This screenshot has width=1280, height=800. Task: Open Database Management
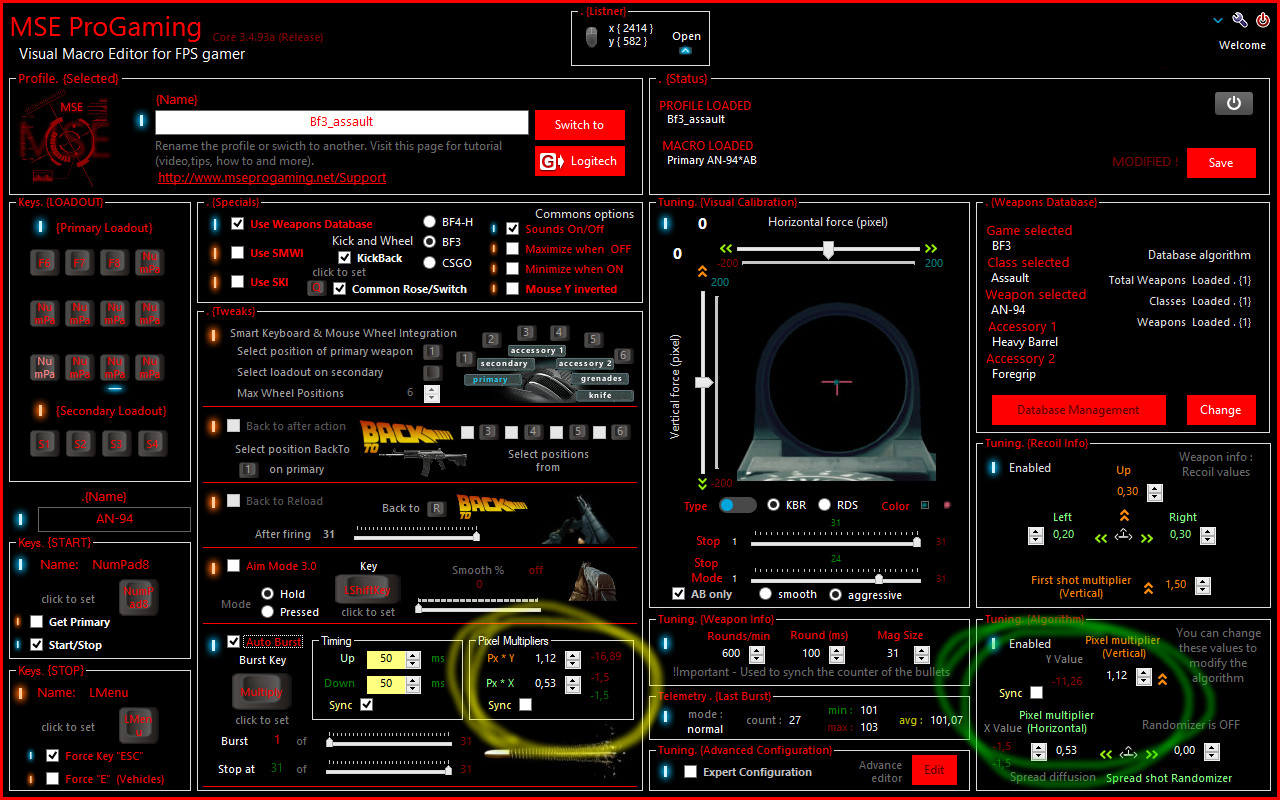point(1078,410)
